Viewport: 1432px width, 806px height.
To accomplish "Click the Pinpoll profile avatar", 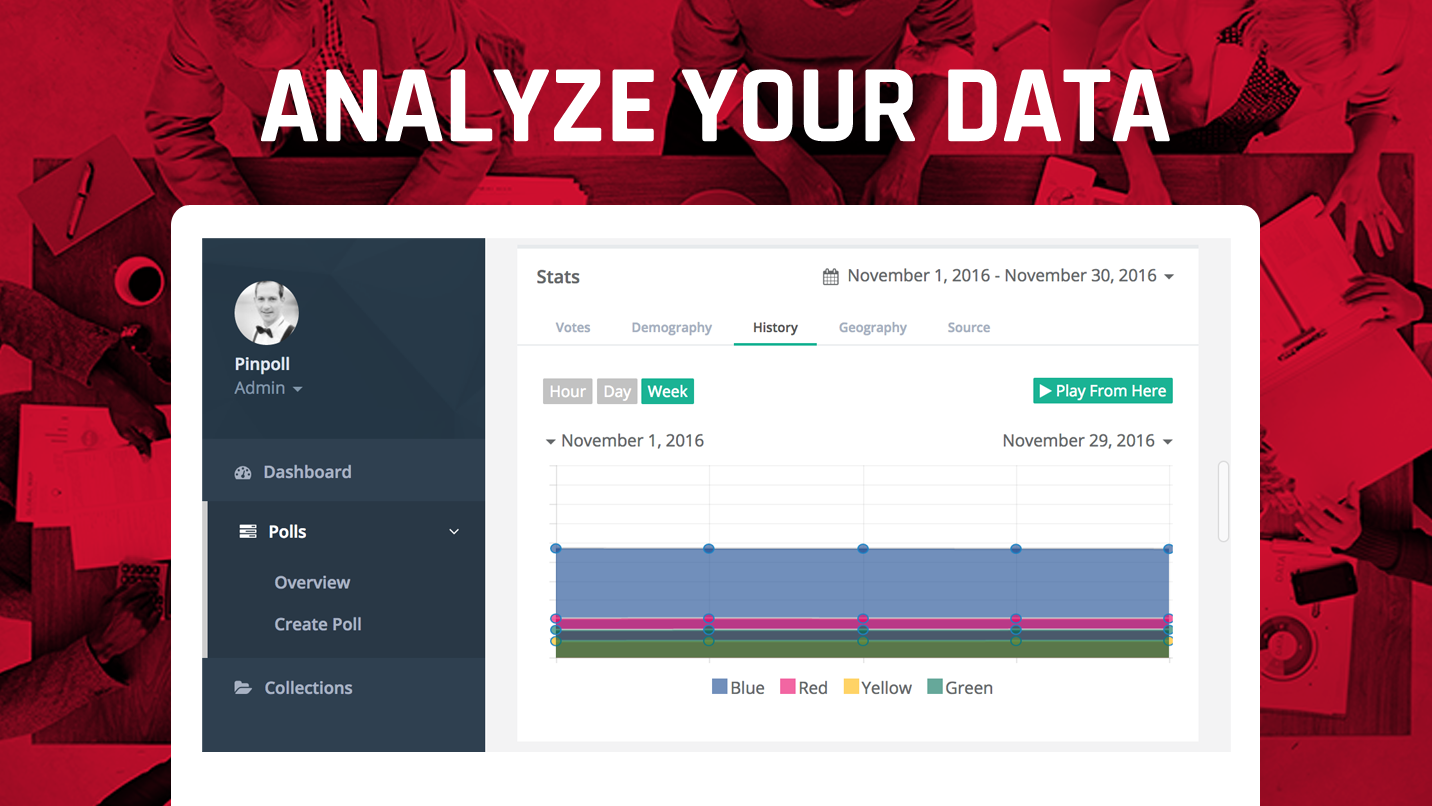I will (x=266, y=313).
